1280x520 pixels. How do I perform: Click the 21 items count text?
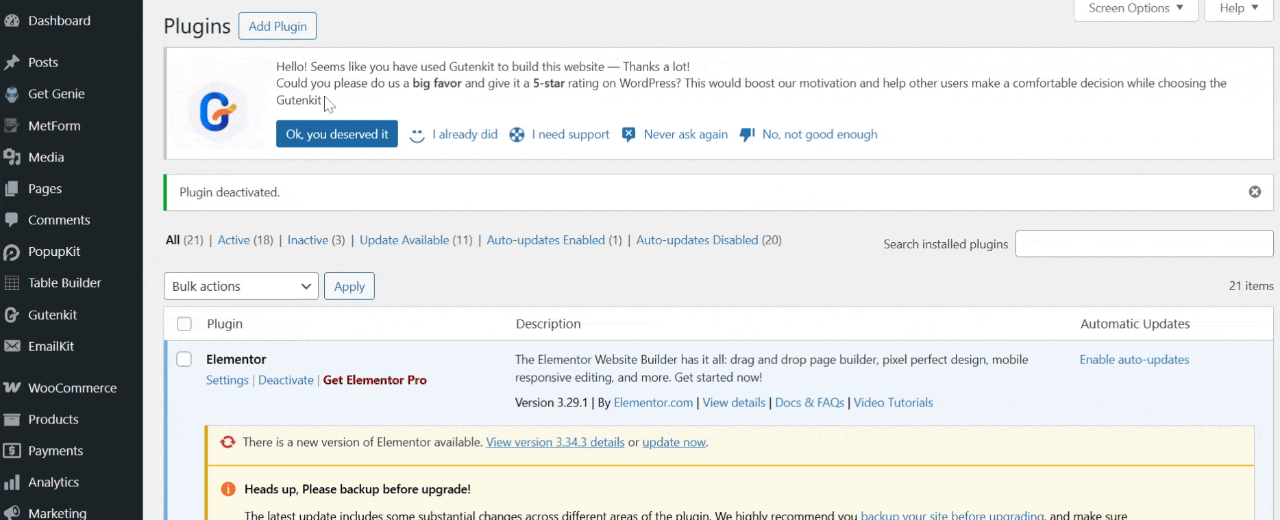[x=1251, y=286]
